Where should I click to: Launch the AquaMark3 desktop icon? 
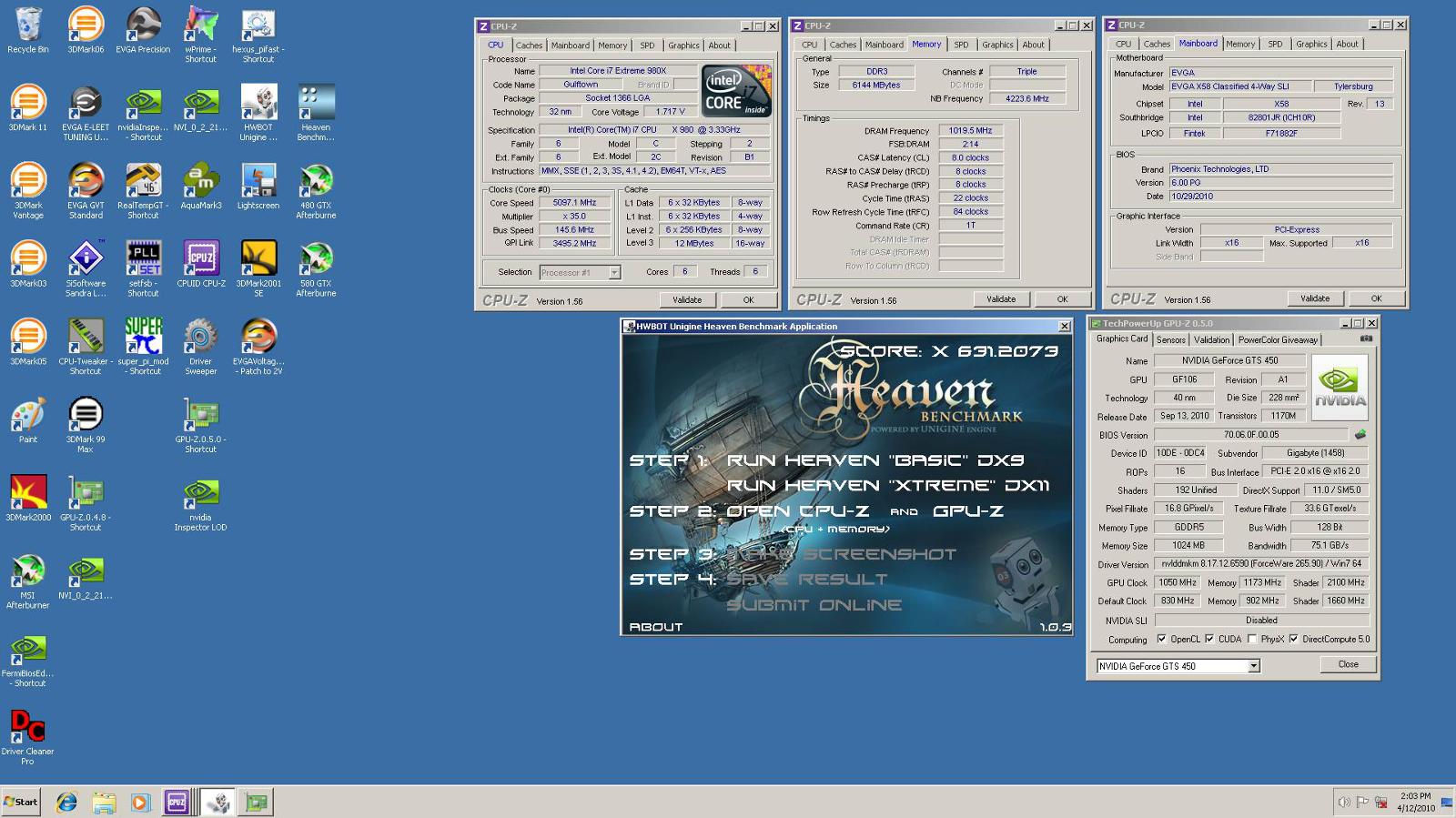click(x=200, y=187)
